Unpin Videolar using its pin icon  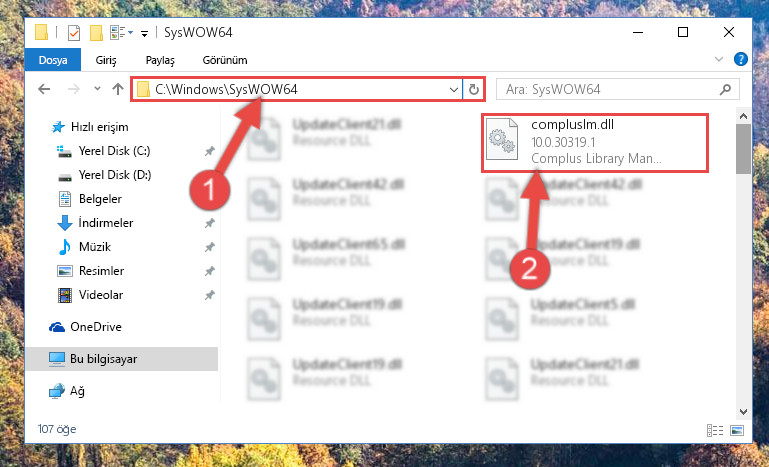(x=209, y=295)
